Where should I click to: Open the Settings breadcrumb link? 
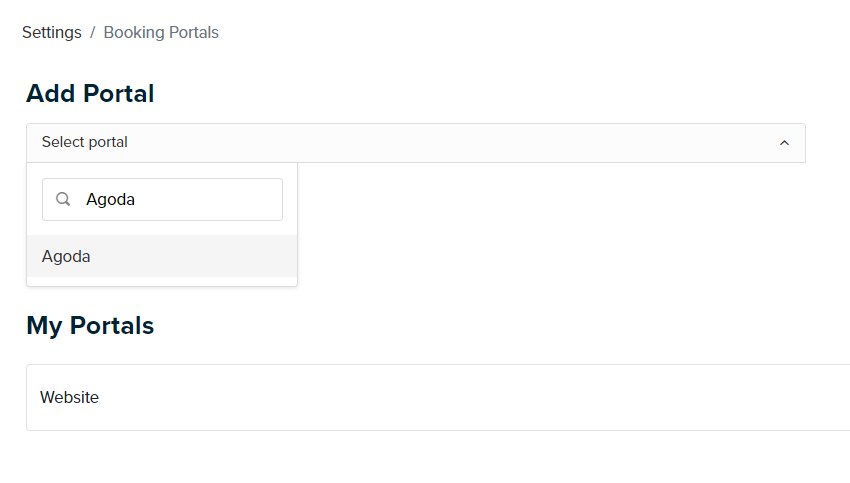pos(51,33)
